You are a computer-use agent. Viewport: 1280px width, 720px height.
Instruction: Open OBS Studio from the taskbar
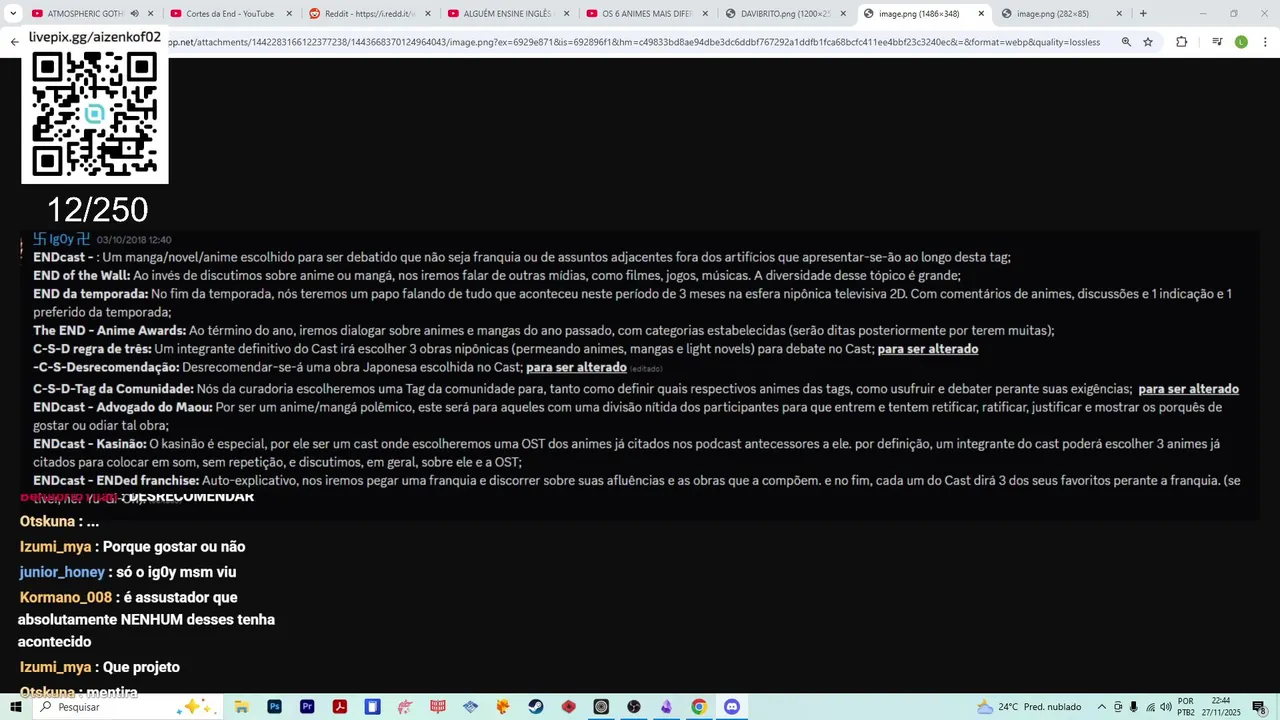click(634, 707)
